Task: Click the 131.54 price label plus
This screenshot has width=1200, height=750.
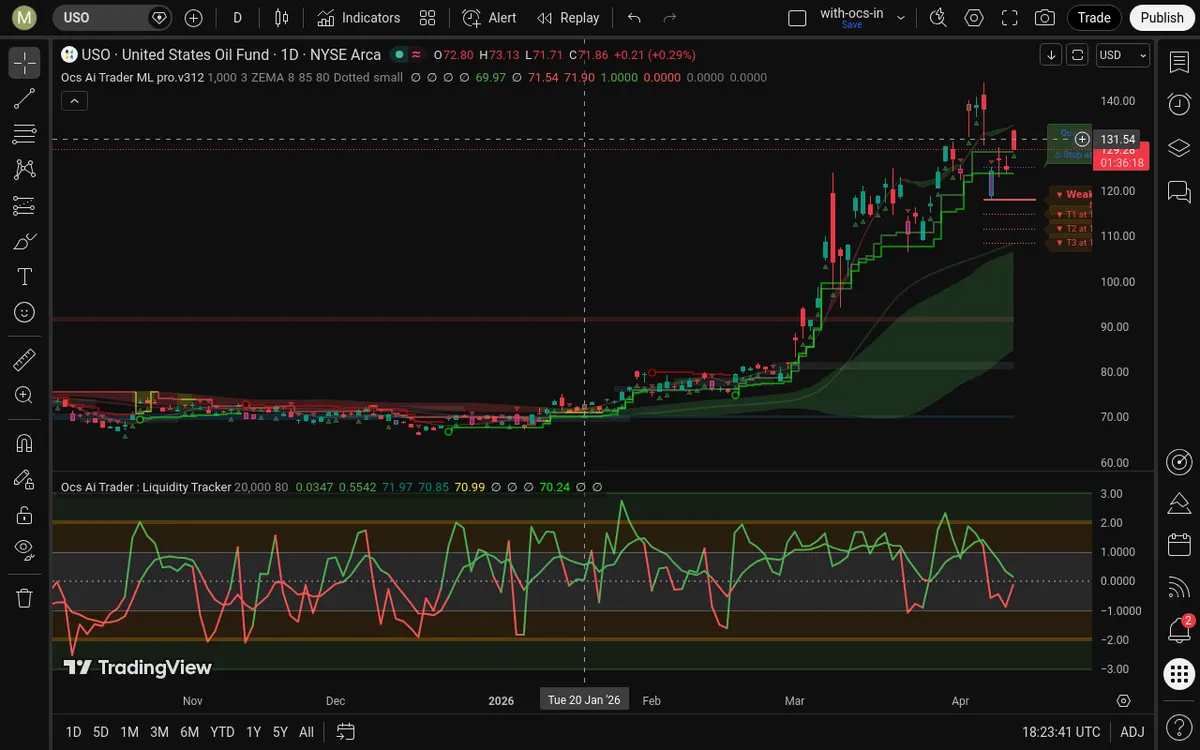Action: 1082,139
